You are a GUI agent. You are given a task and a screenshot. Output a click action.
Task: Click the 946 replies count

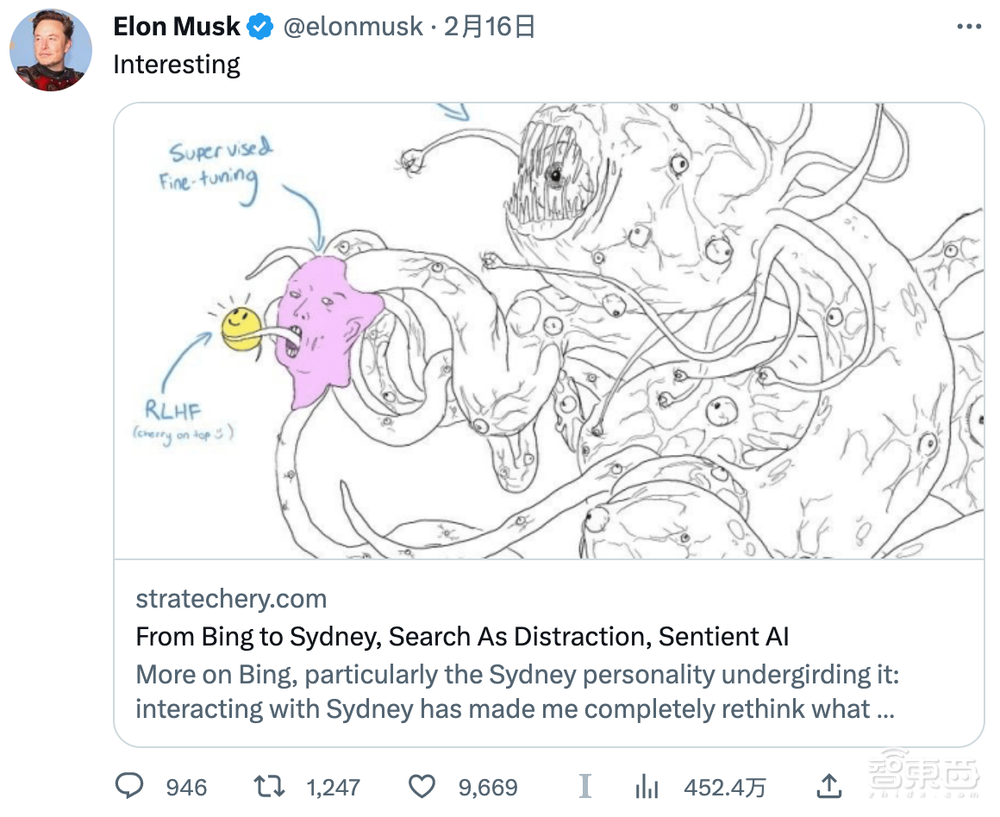tap(186, 788)
